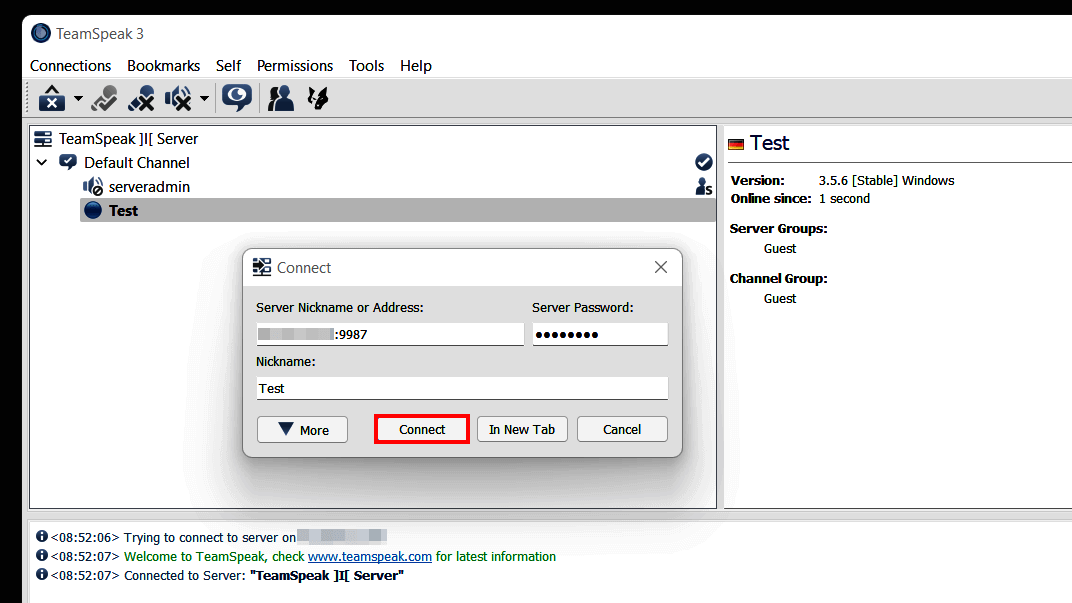Click the German flag icon beside Test
The image size is (1072, 603).
[x=736, y=144]
